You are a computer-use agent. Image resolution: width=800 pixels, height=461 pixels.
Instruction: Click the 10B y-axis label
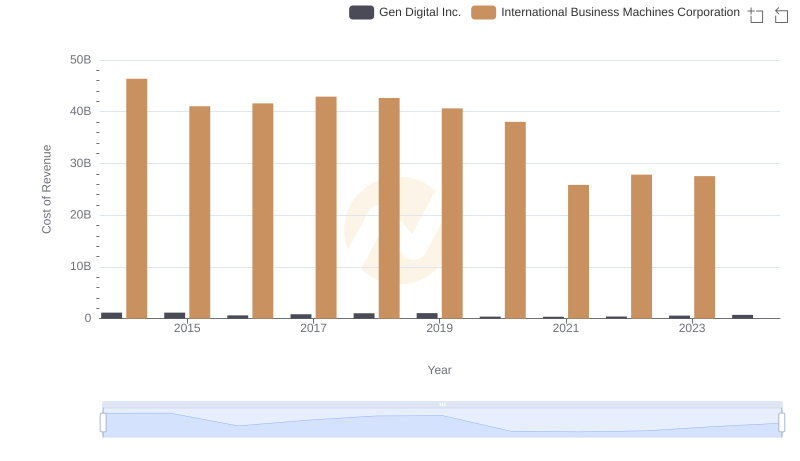[x=81, y=266]
